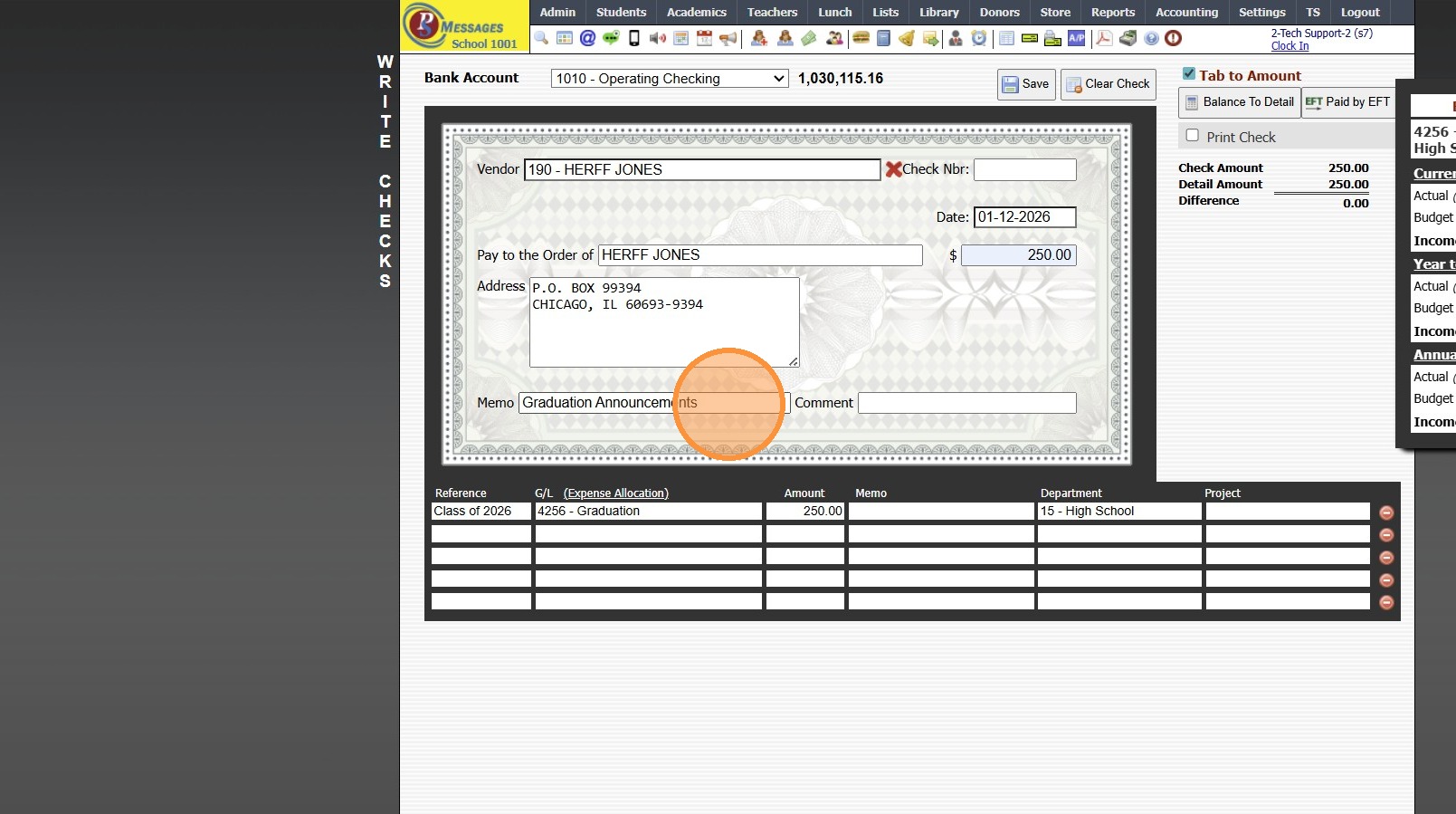The width and height of the screenshot is (1456, 814).
Task: Follow the Clock In link
Action: click(x=1289, y=46)
